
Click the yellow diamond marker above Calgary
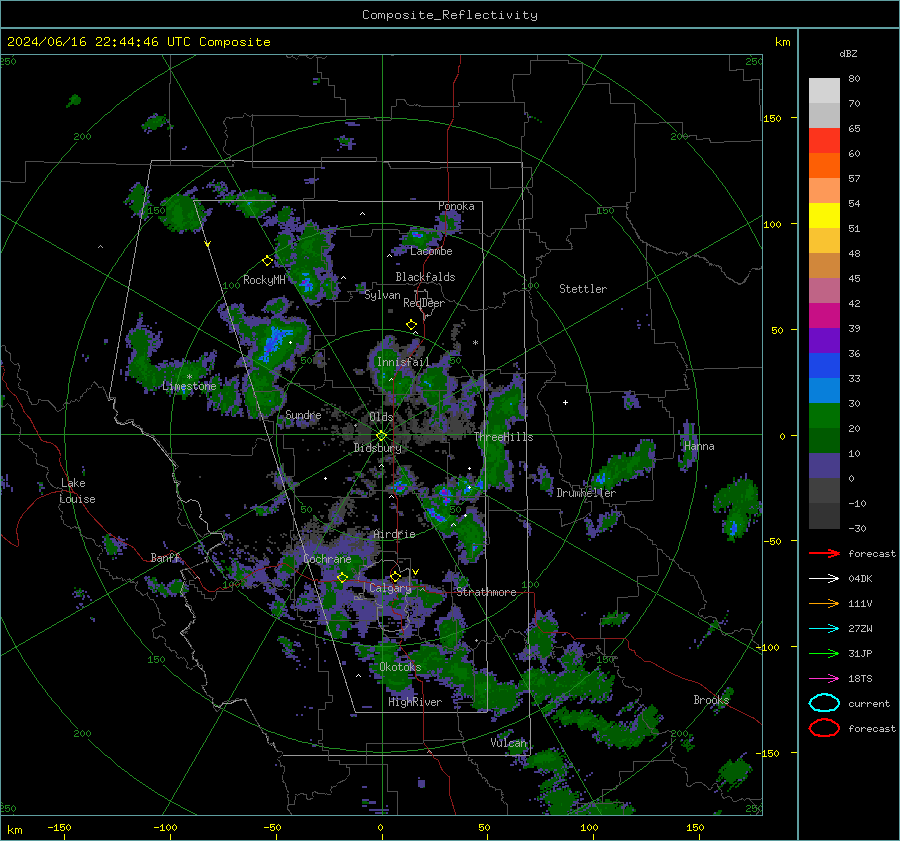tap(395, 576)
